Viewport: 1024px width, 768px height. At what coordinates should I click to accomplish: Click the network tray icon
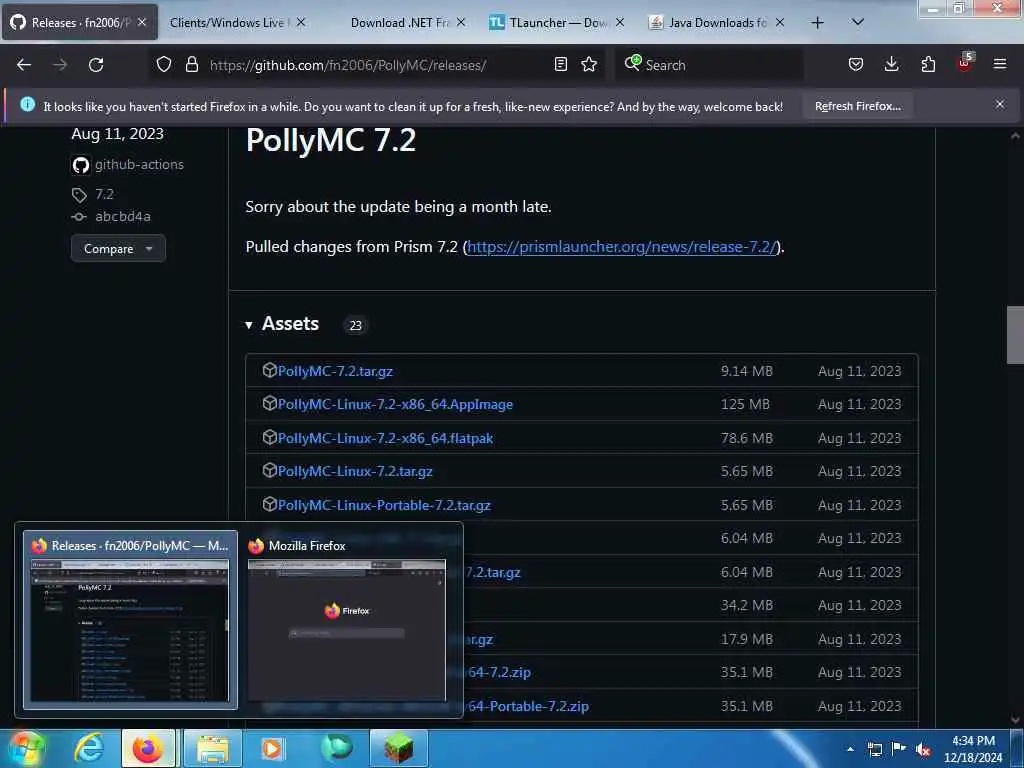(875, 749)
